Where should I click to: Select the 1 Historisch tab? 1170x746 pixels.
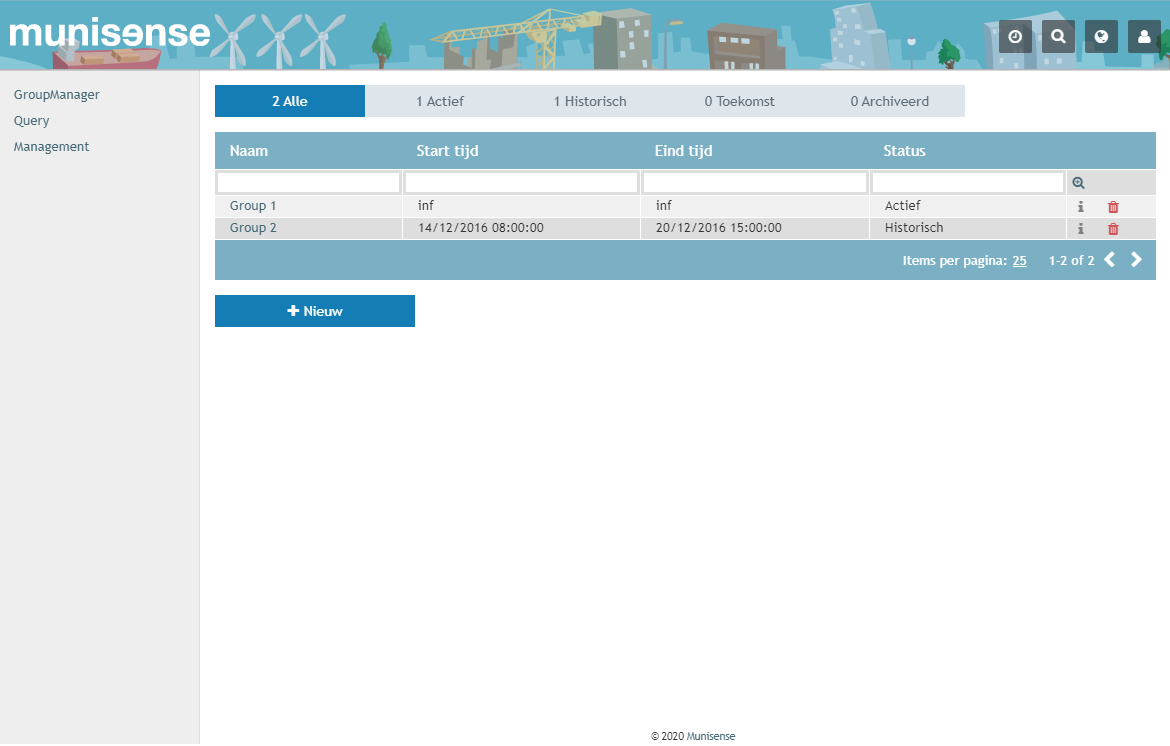[x=590, y=101]
